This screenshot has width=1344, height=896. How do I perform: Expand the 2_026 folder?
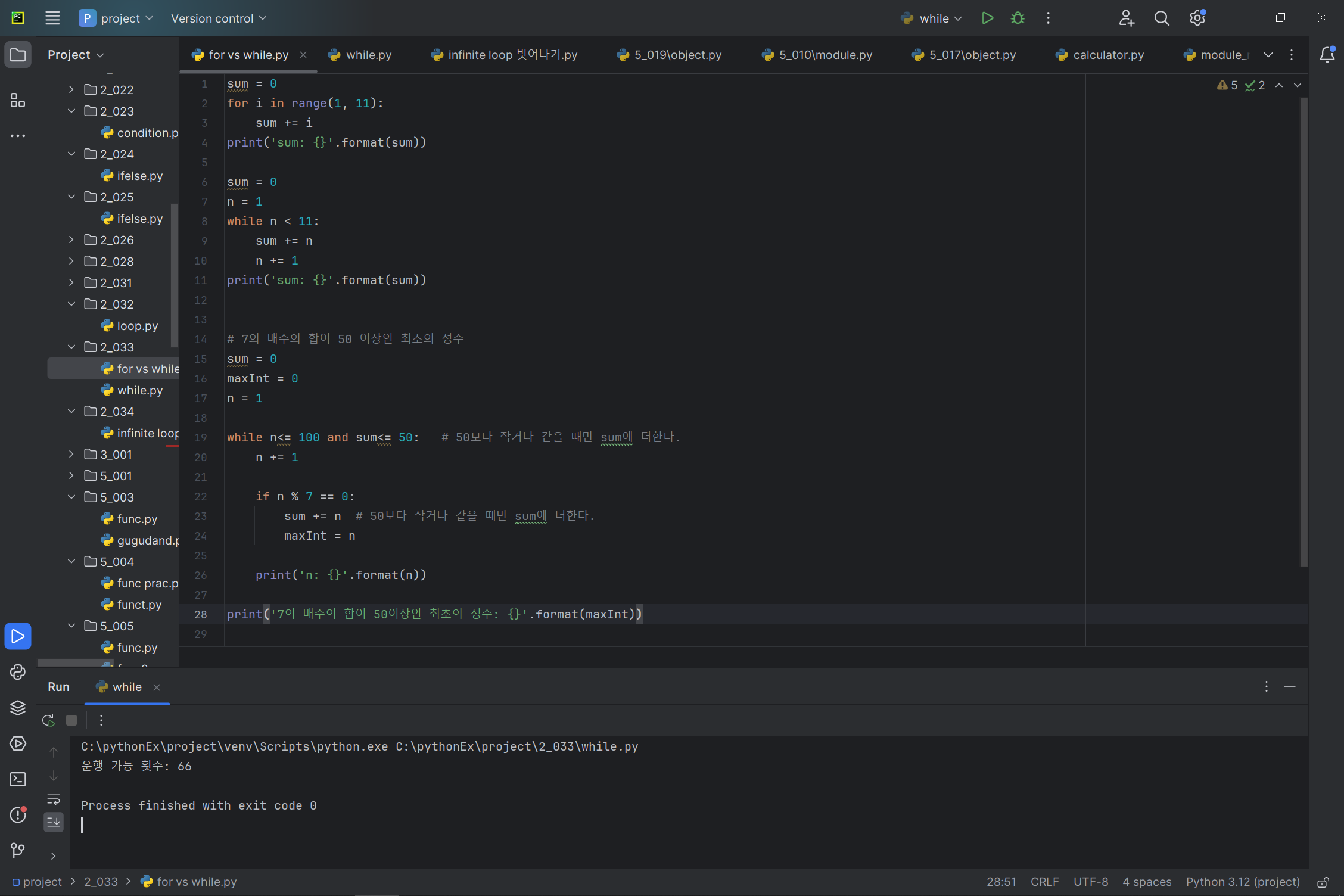click(x=71, y=239)
